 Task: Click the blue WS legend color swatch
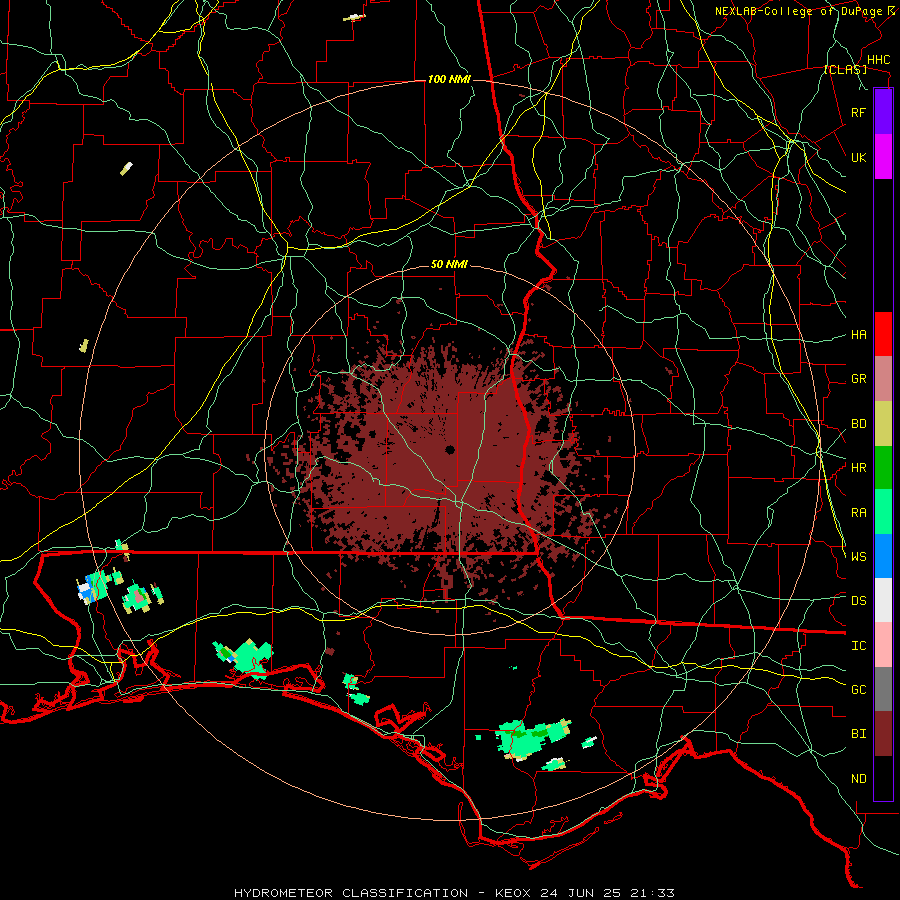(x=883, y=556)
